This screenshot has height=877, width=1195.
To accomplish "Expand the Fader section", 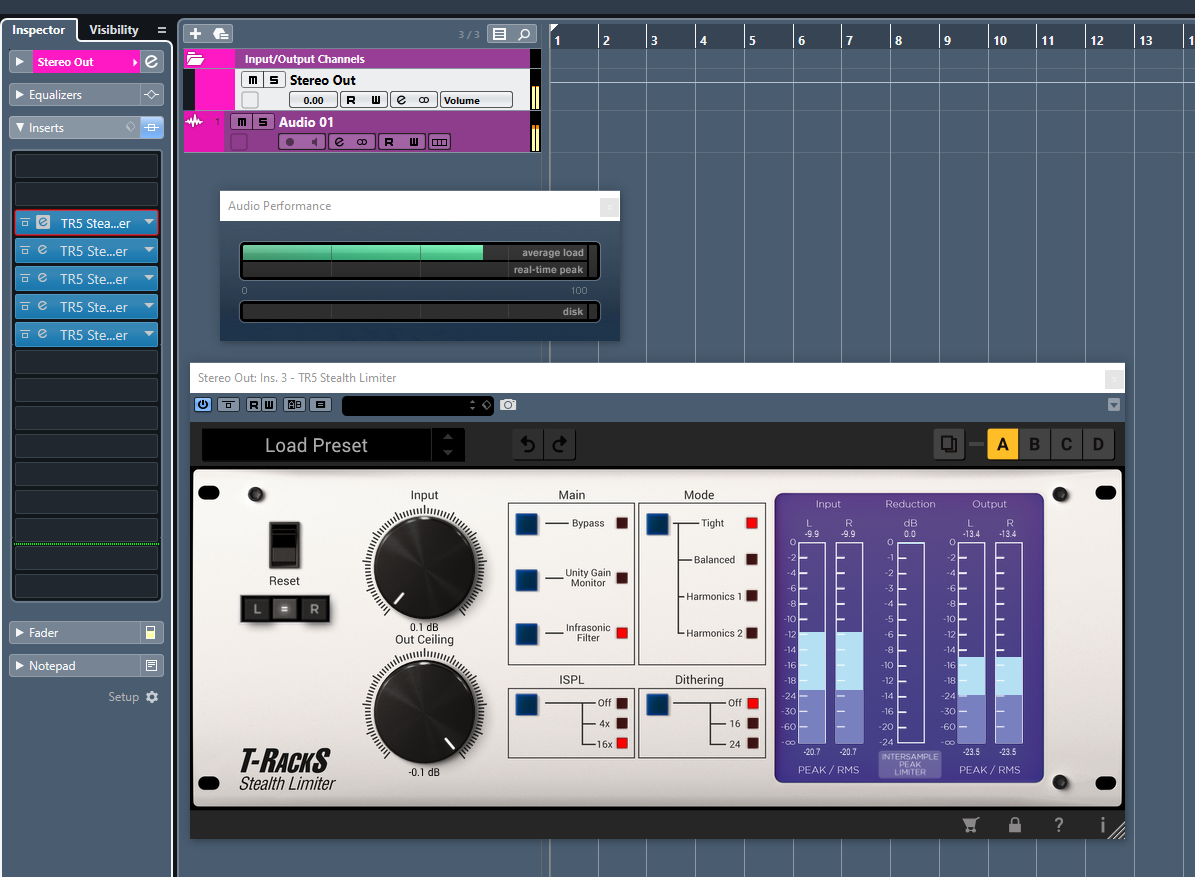I will [x=20, y=632].
